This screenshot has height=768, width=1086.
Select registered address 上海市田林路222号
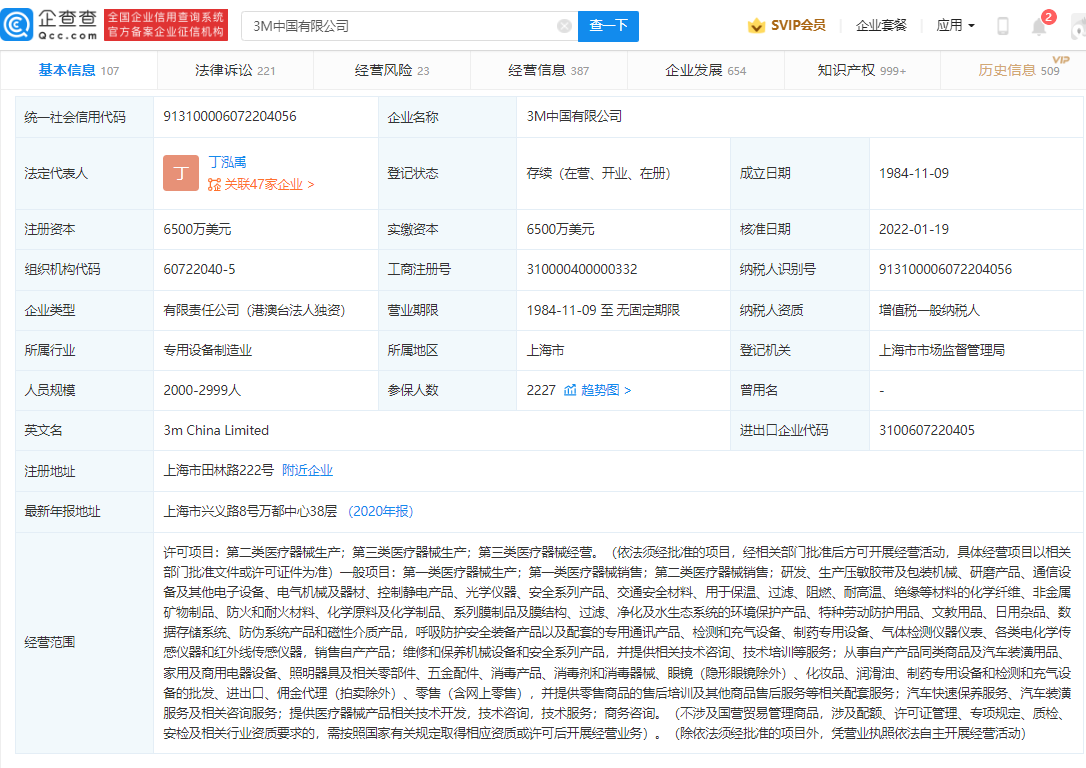[x=219, y=470]
